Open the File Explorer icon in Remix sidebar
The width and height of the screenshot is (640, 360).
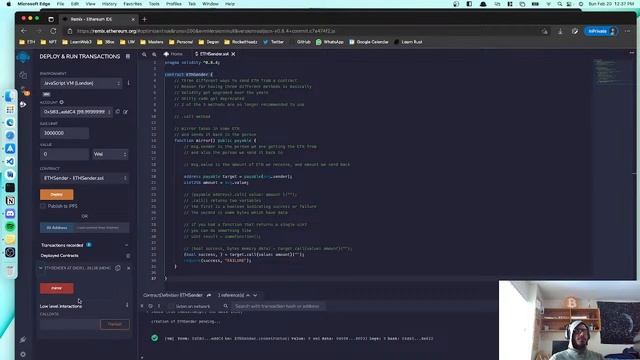click(x=23, y=75)
